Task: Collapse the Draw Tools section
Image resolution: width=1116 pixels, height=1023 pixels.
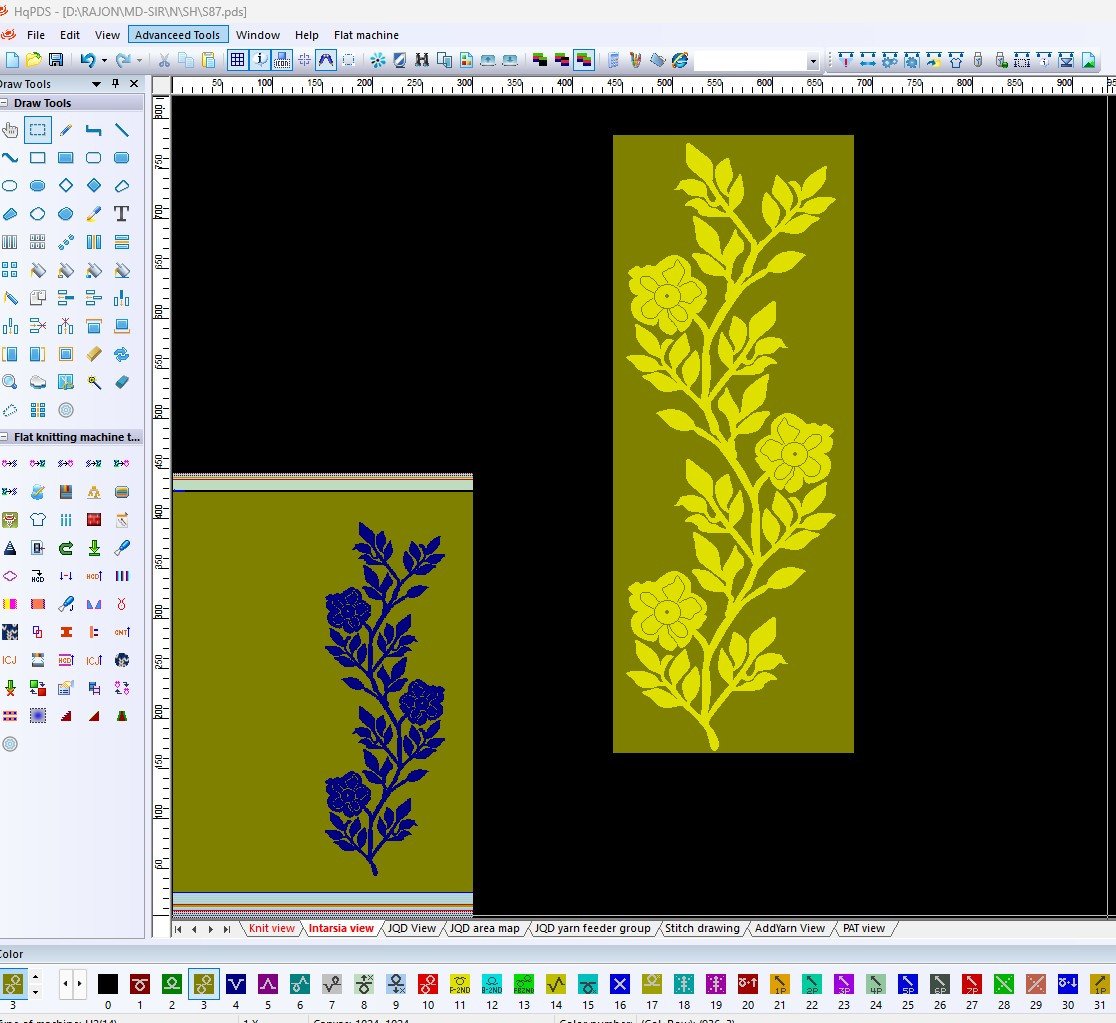Action: (x=5, y=103)
